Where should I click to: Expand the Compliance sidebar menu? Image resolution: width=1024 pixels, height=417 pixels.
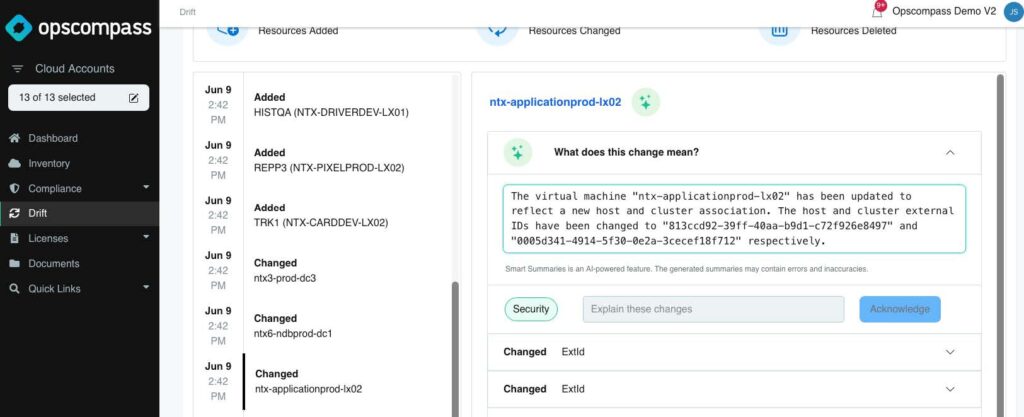[146, 188]
